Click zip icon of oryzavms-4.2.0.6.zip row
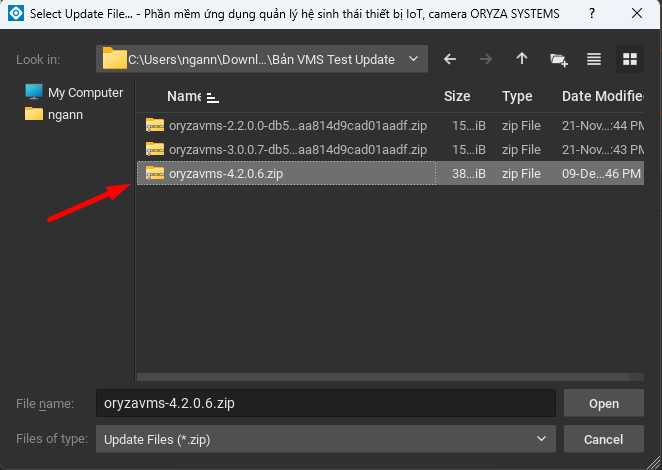The width and height of the screenshot is (662, 470). (155, 173)
